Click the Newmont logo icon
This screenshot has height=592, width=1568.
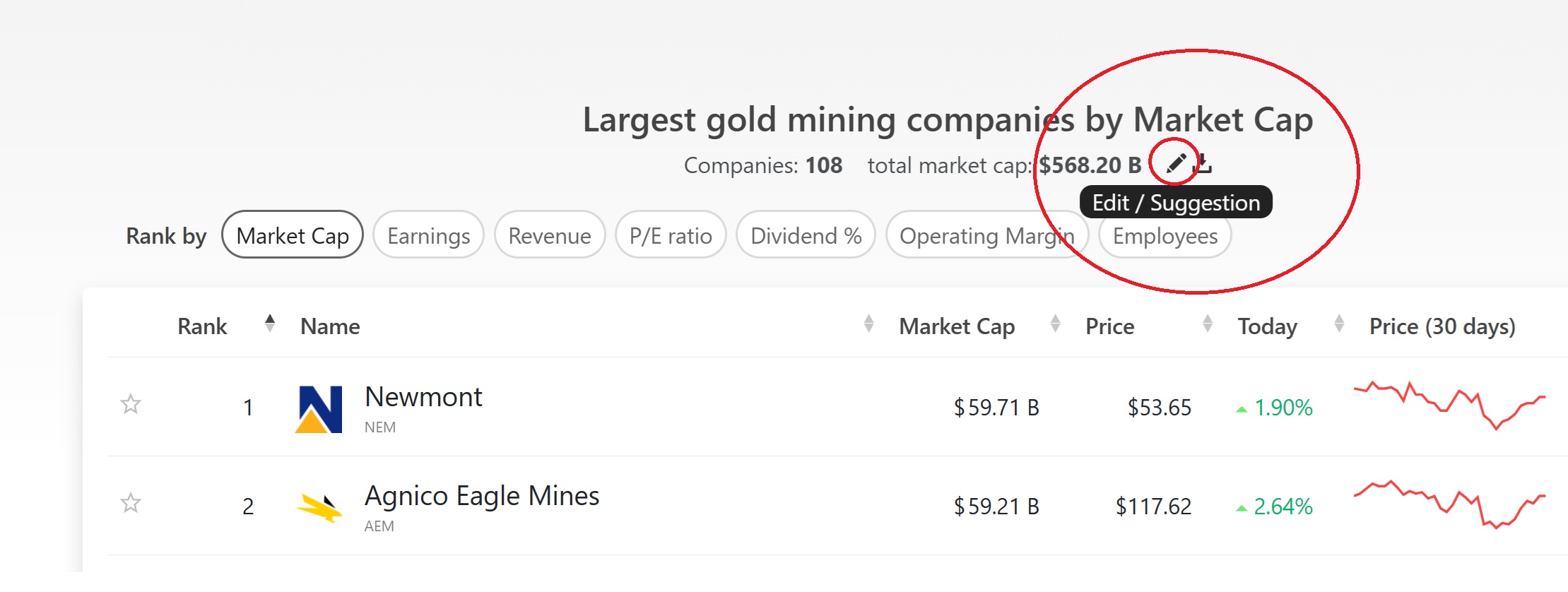point(319,408)
